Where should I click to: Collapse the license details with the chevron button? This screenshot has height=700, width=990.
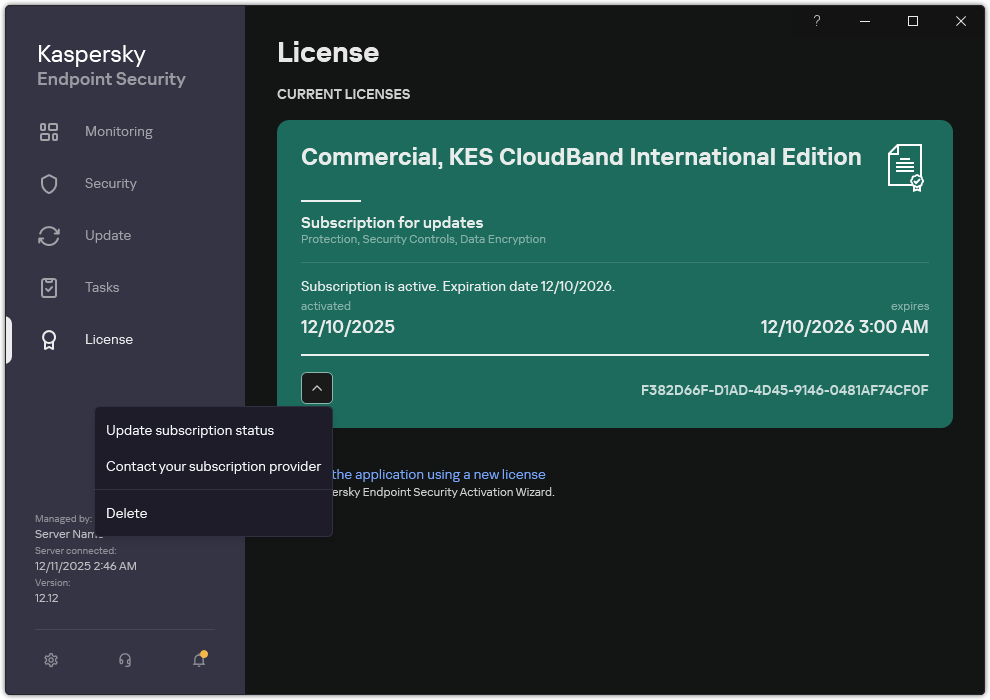click(x=316, y=388)
